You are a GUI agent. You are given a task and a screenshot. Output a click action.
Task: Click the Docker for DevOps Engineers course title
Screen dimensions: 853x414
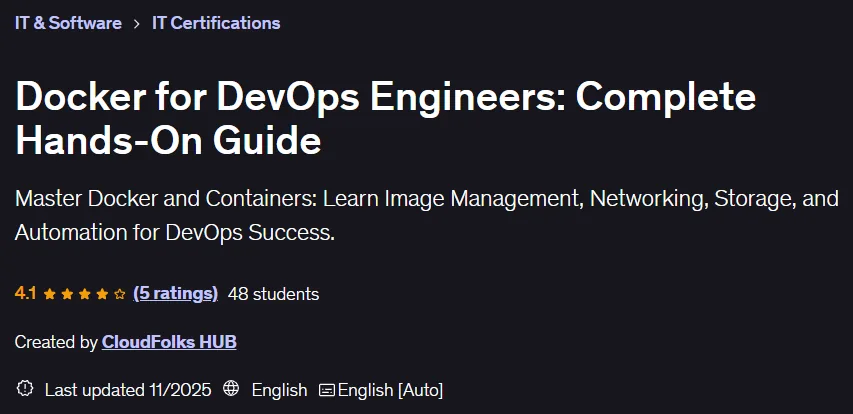tap(386, 118)
